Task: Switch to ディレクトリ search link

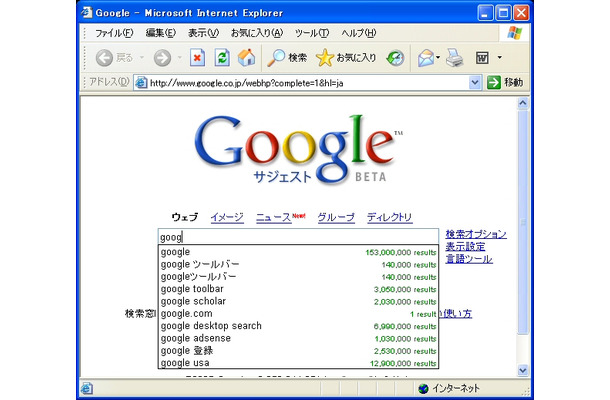Action: tap(389, 217)
